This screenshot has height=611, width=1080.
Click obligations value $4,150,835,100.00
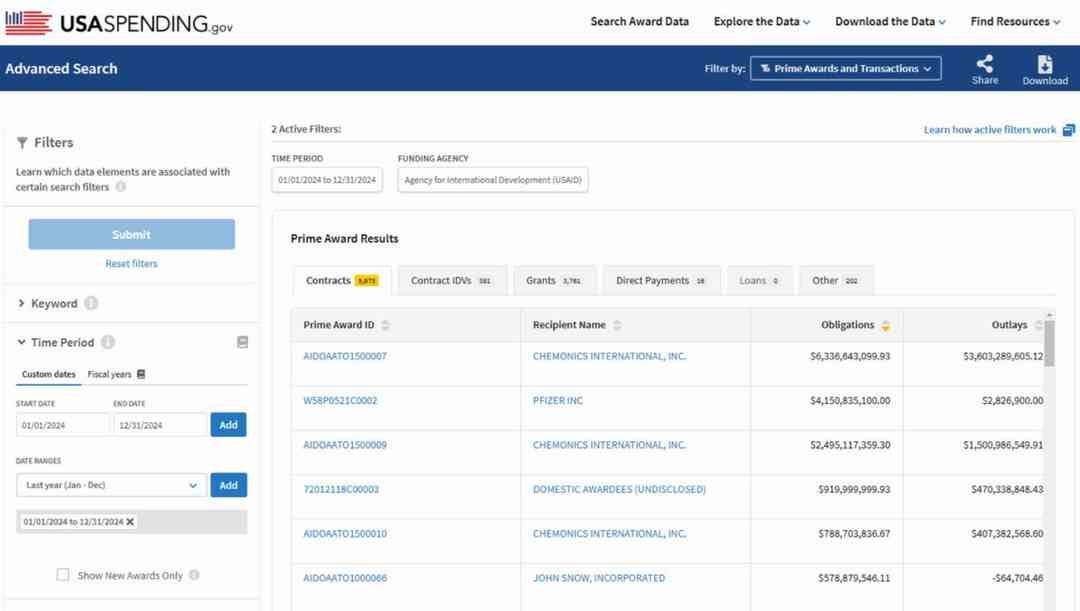[x=850, y=400]
